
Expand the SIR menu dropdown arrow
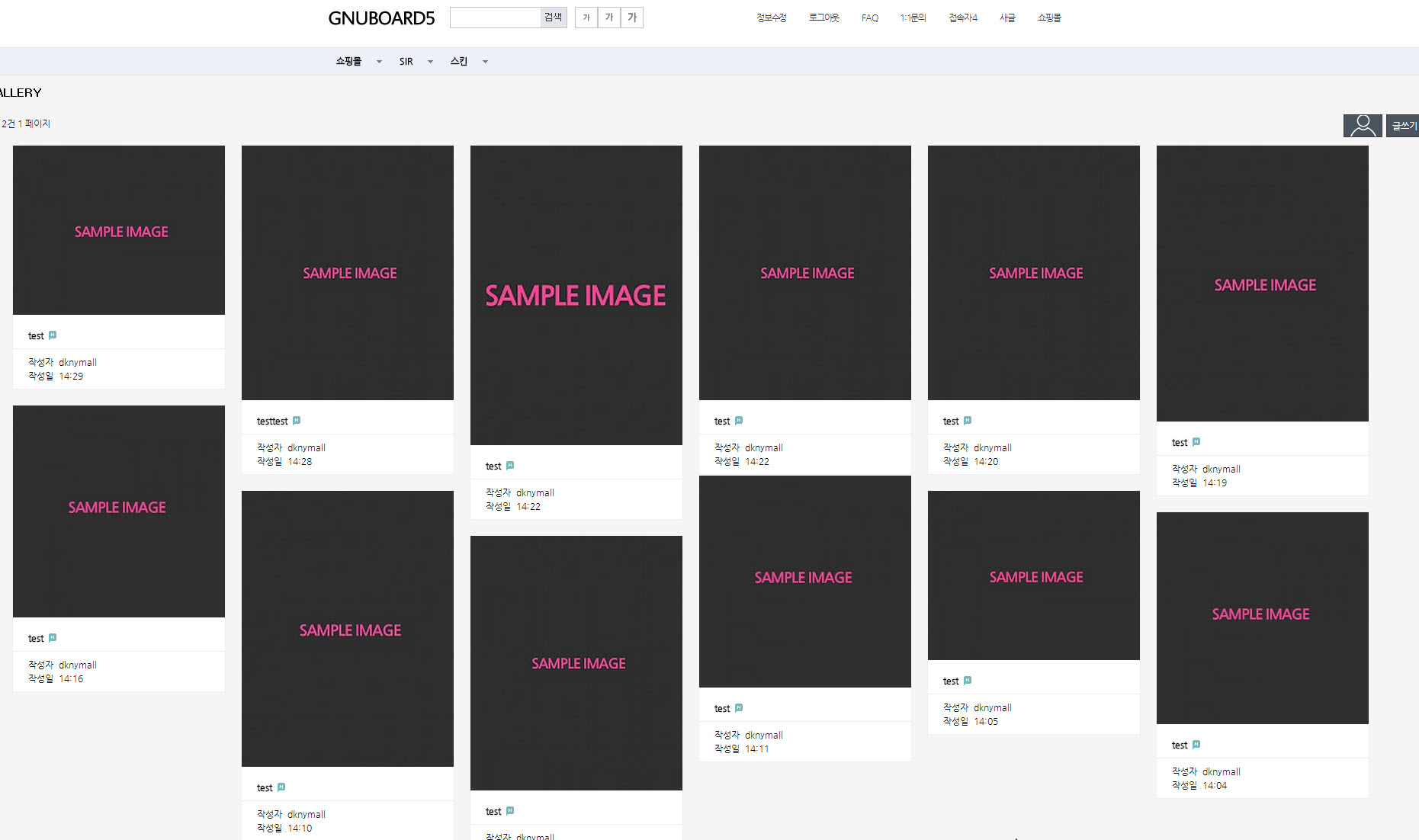430,62
